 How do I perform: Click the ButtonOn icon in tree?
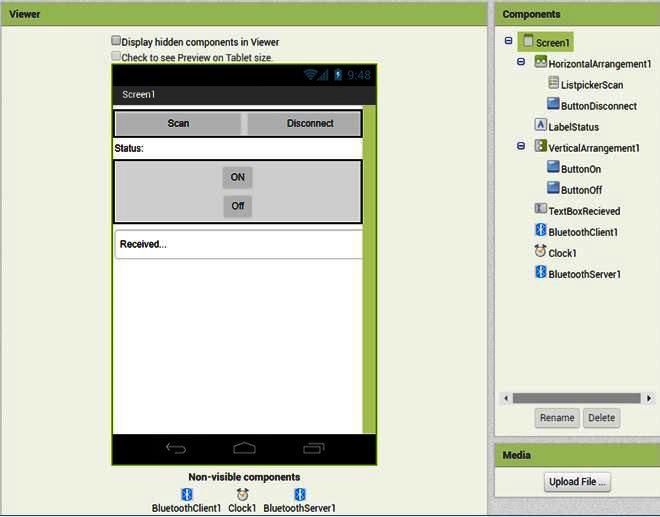click(553, 167)
